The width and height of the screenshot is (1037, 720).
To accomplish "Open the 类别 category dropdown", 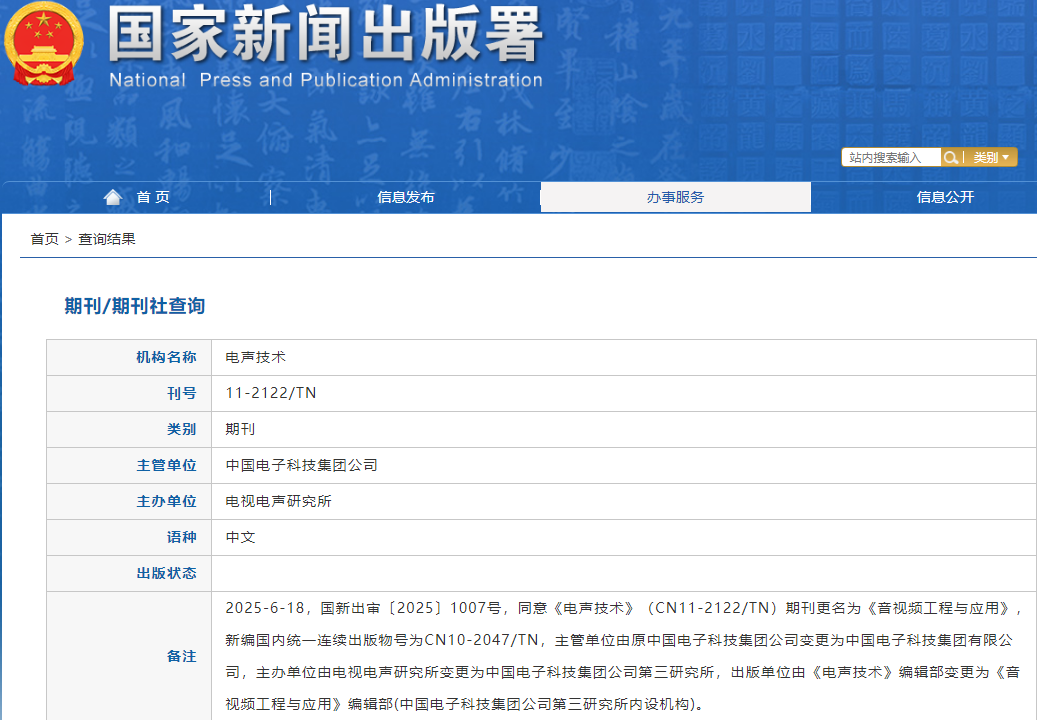I will point(991,157).
